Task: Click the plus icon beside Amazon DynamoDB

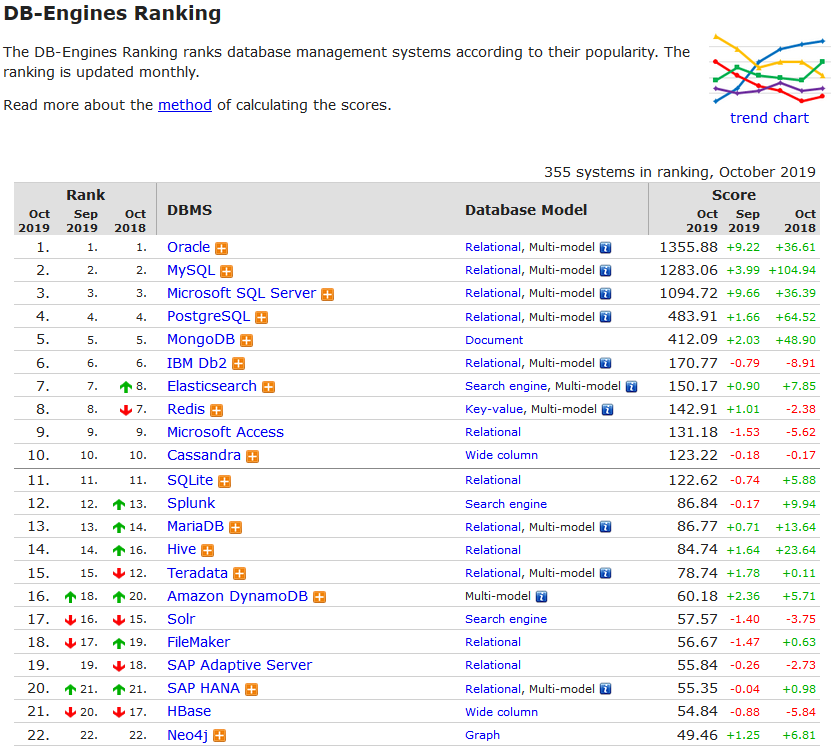Action: 319,597
